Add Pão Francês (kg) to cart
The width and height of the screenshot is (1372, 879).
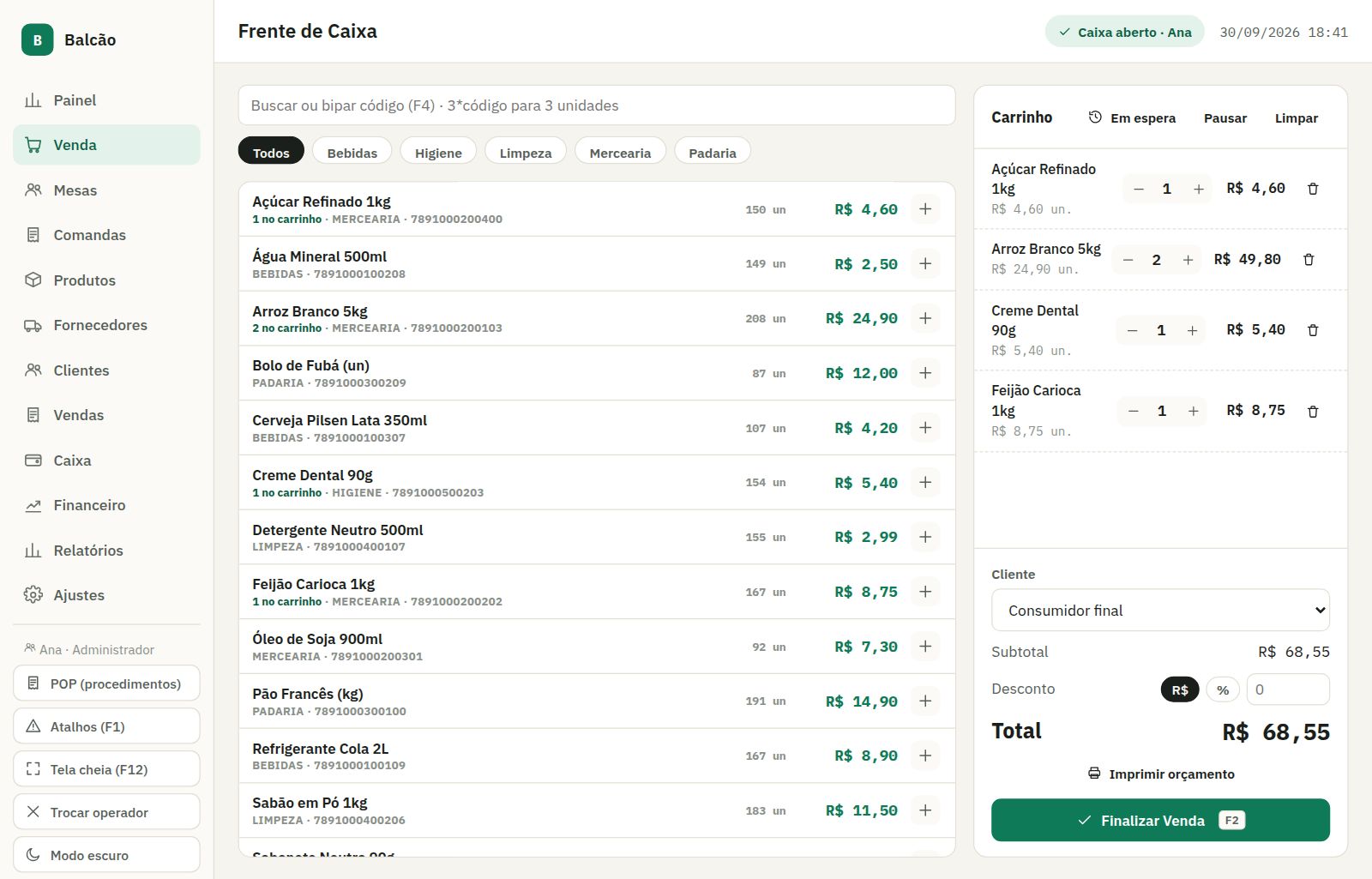click(x=925, y=701)
